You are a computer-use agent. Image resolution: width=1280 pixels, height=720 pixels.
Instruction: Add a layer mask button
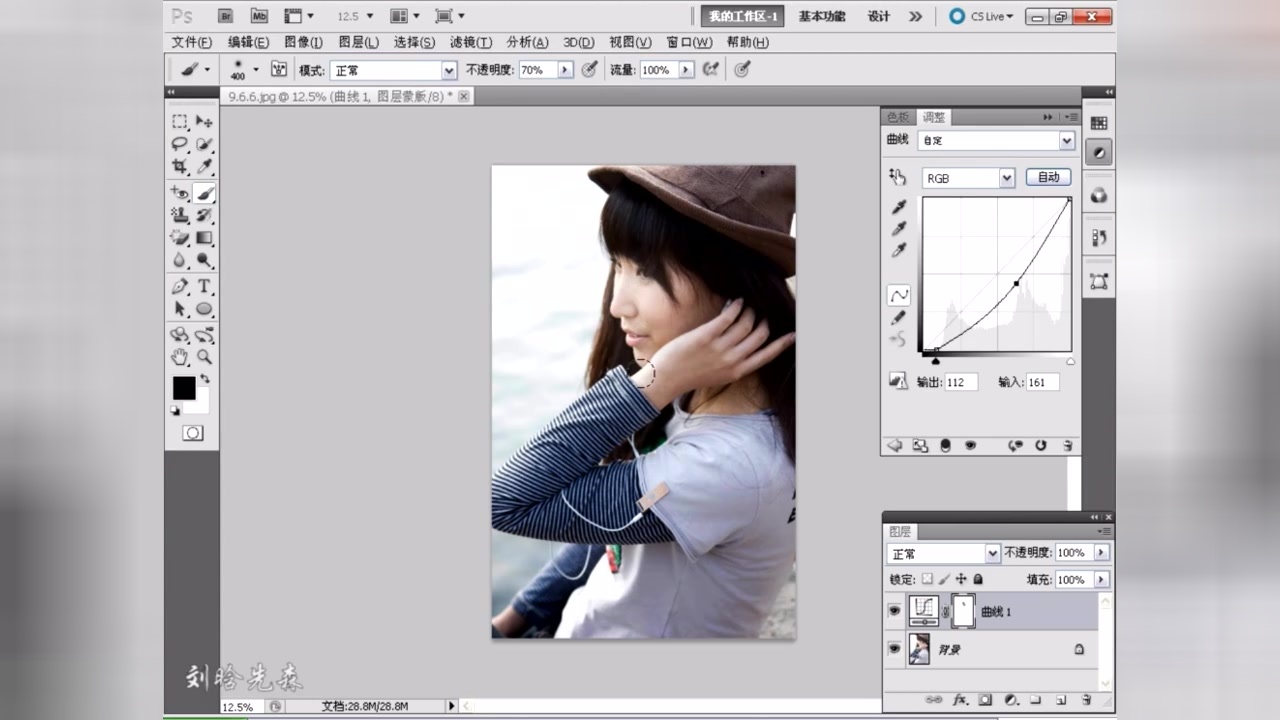coord(985,700)
